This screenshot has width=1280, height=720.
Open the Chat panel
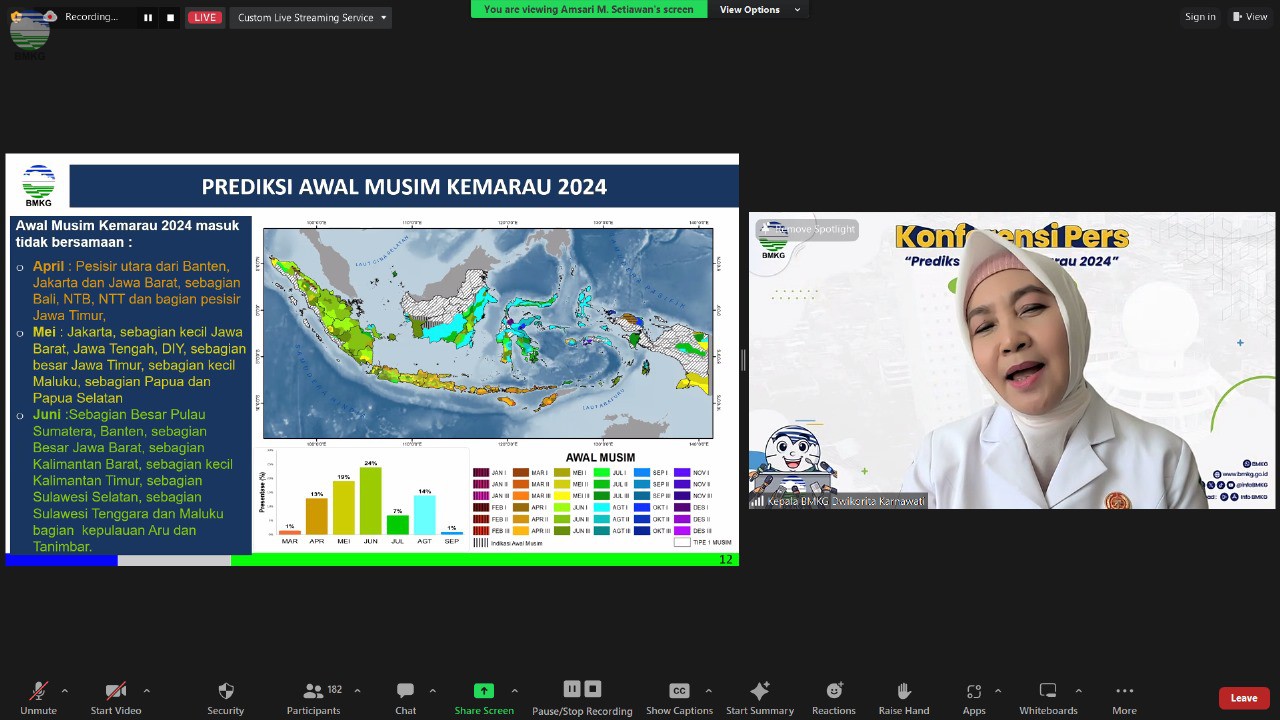pyautogui.click(x=405, y=692)
